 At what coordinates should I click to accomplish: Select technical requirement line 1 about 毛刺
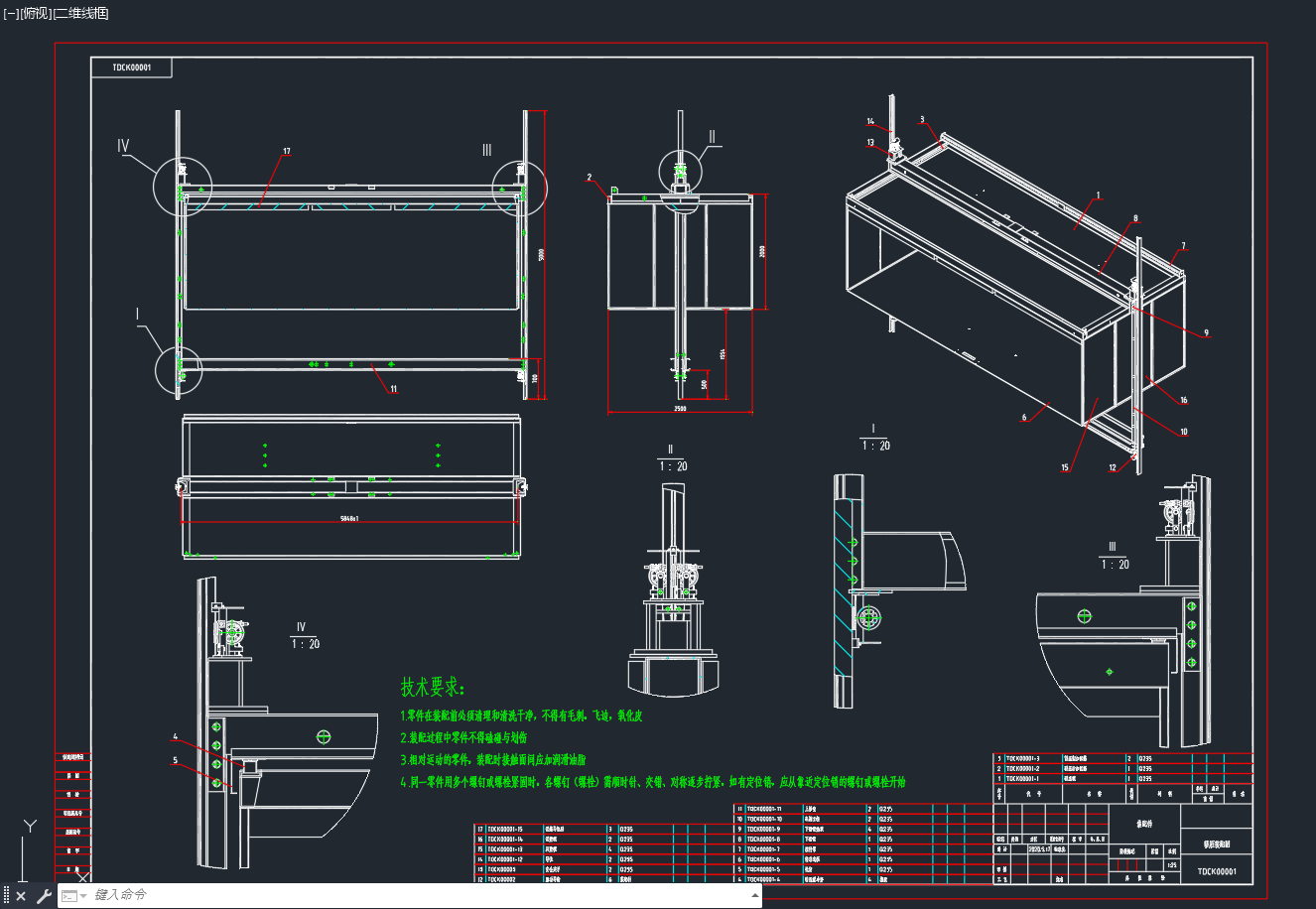521,715
